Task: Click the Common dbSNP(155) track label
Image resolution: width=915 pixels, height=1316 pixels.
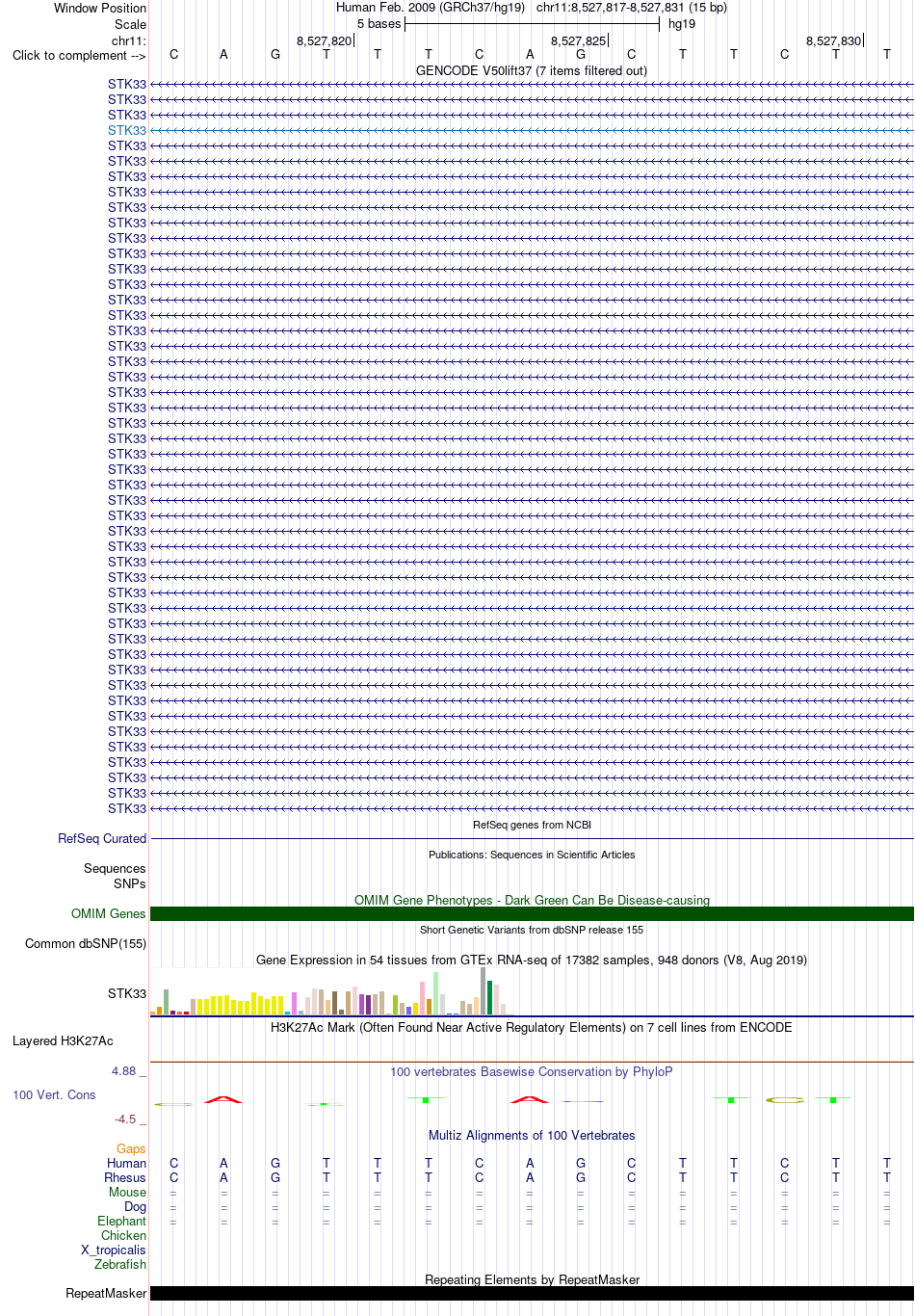Action: [x=86, y=943]
